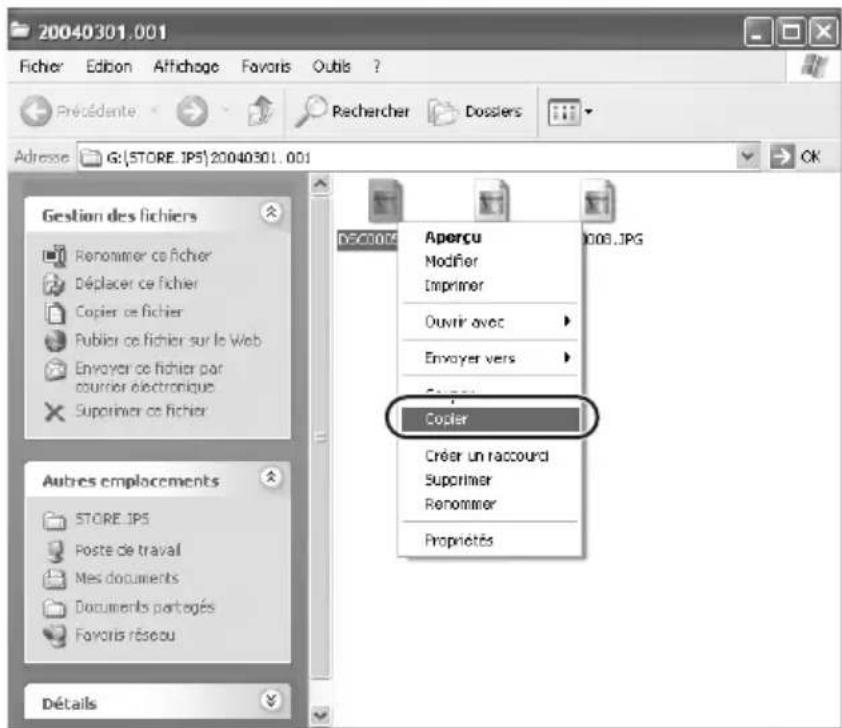Click the task pane scroll down arrow
Image resolution: width=842 pixels, height=728 pixels.
pos(321,715)
